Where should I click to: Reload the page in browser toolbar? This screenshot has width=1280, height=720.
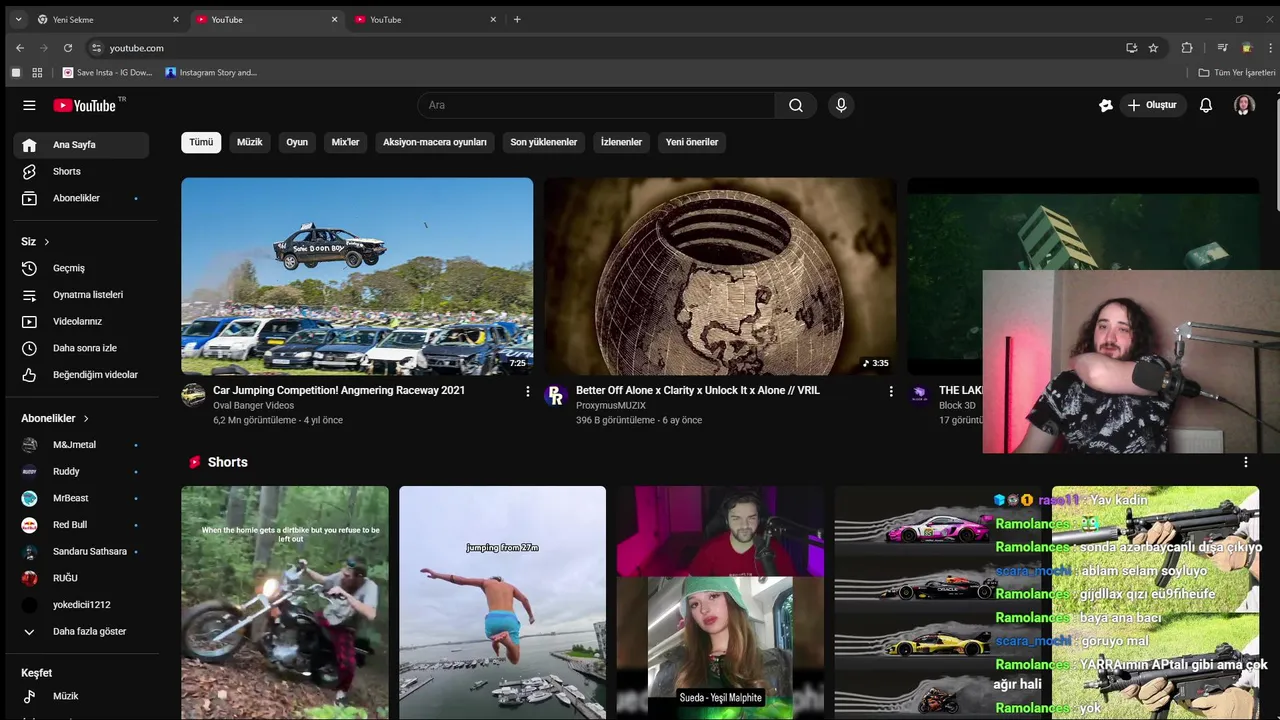(68, 48)
